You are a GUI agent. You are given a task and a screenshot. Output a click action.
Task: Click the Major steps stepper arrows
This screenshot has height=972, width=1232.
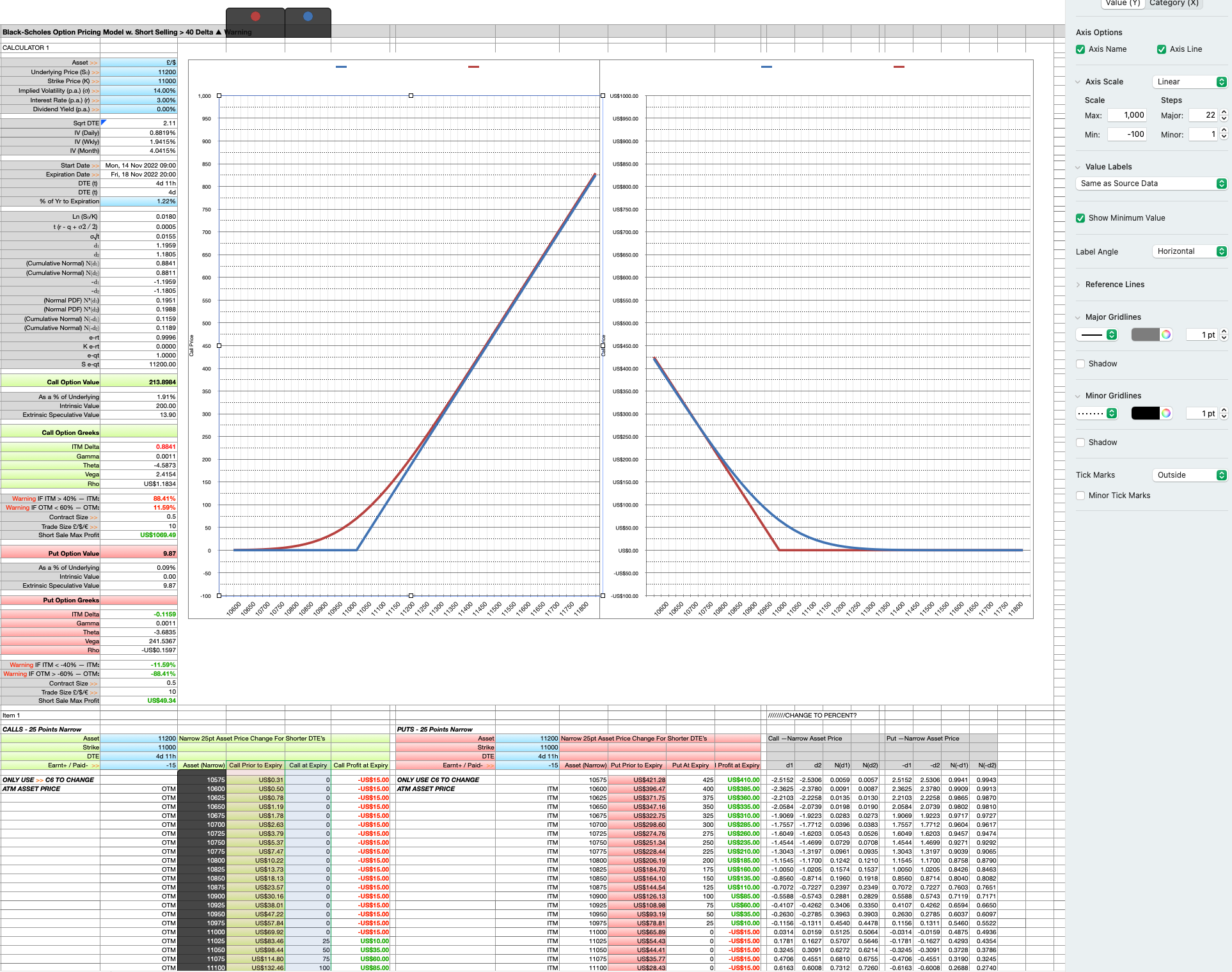pos(1224,115)
